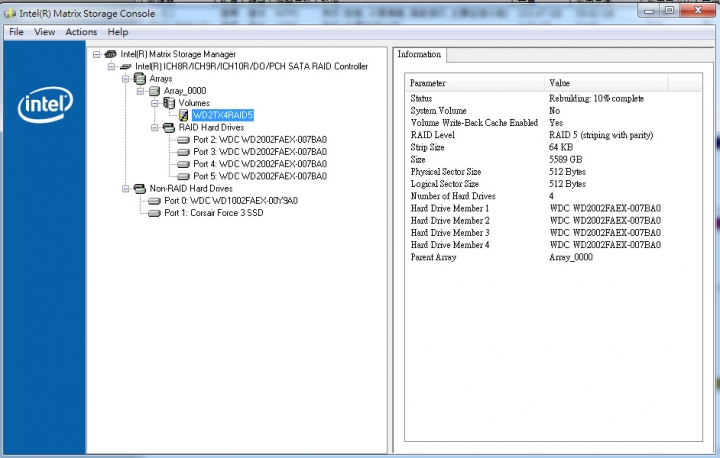Select Port 5: WDC WD2002FAEX-007BA0
720x458 pixels.
pyautogui.click(x=260, y=176)
